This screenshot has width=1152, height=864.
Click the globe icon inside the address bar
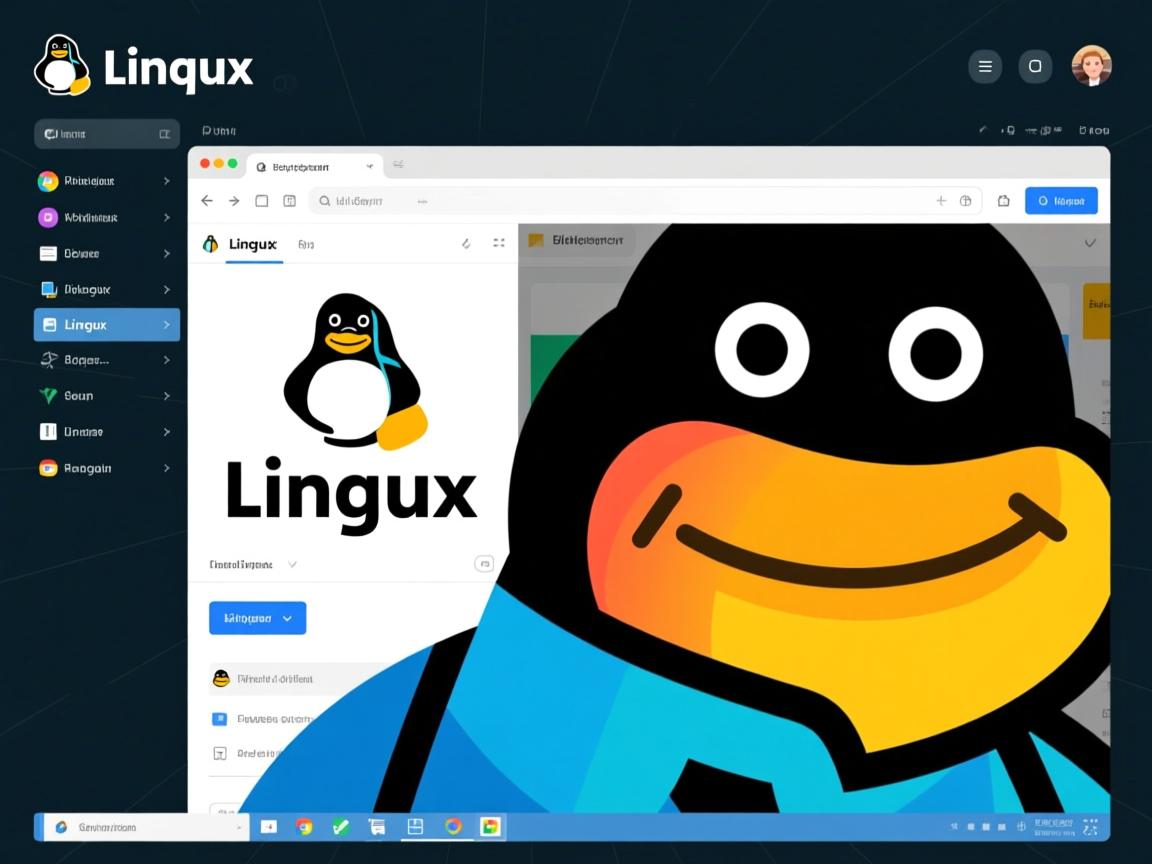966,200
